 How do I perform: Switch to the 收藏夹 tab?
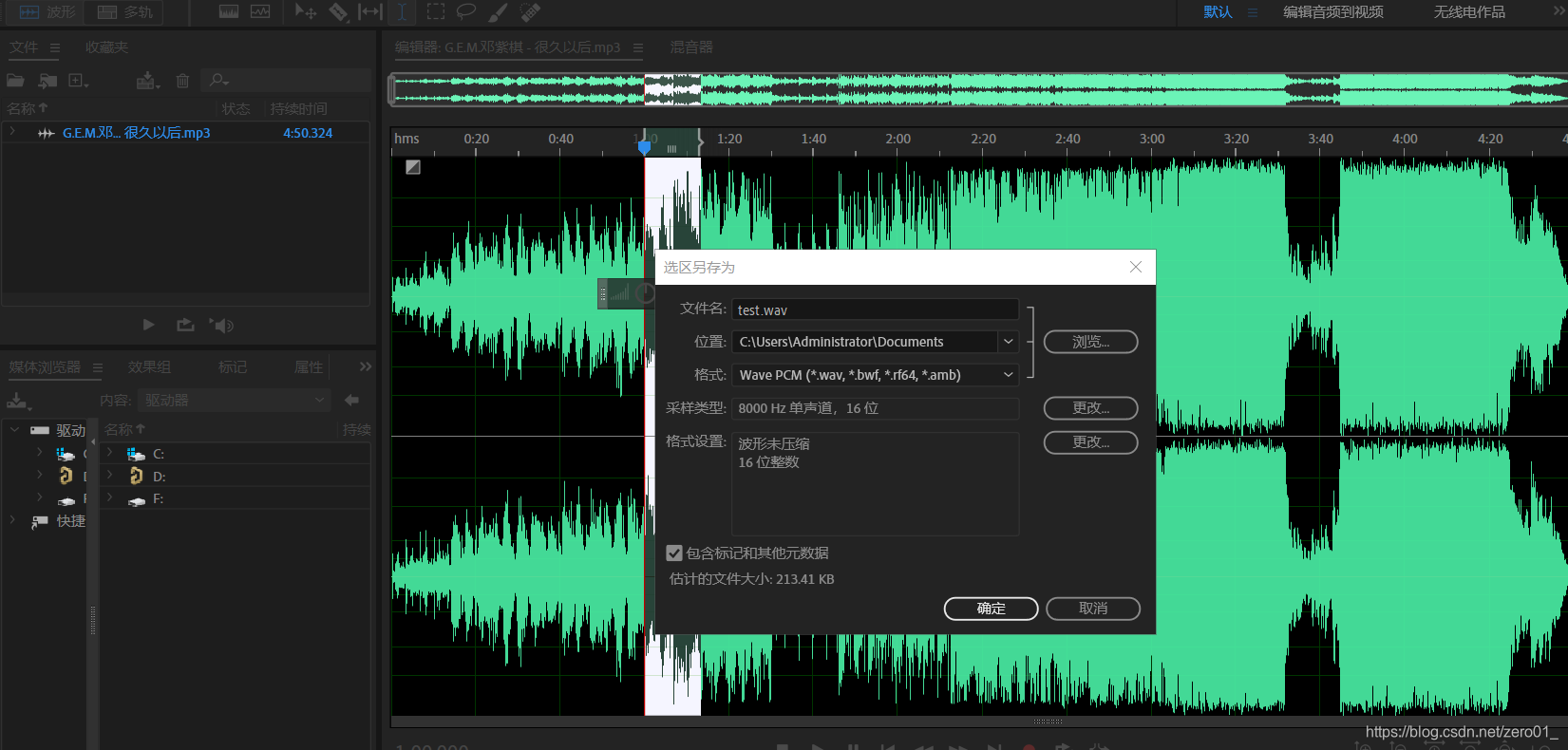pyautogui.click(x=106, y=47)
